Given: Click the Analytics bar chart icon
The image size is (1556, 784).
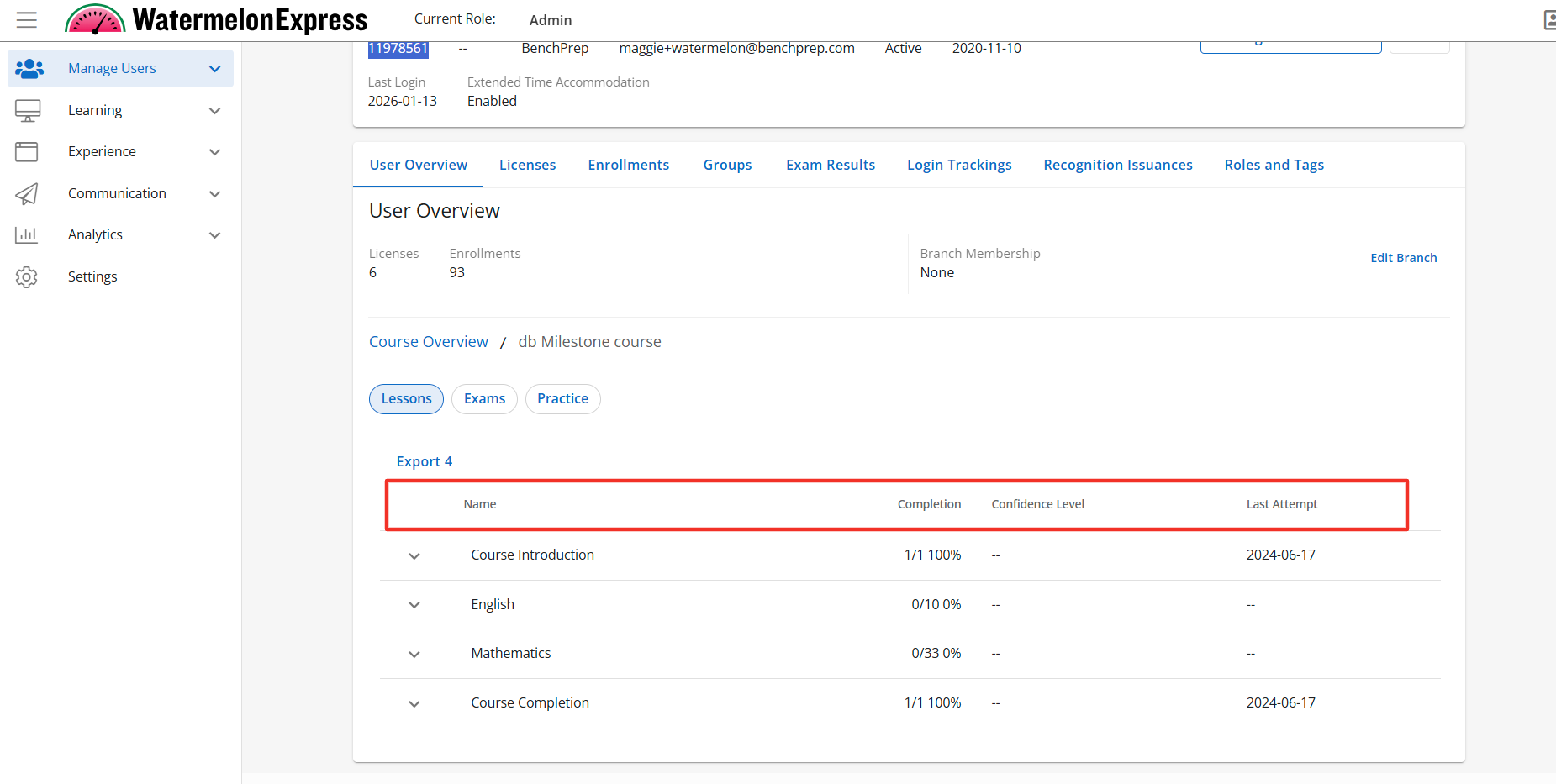Looking at the screenshot, I should pos(27,235).
